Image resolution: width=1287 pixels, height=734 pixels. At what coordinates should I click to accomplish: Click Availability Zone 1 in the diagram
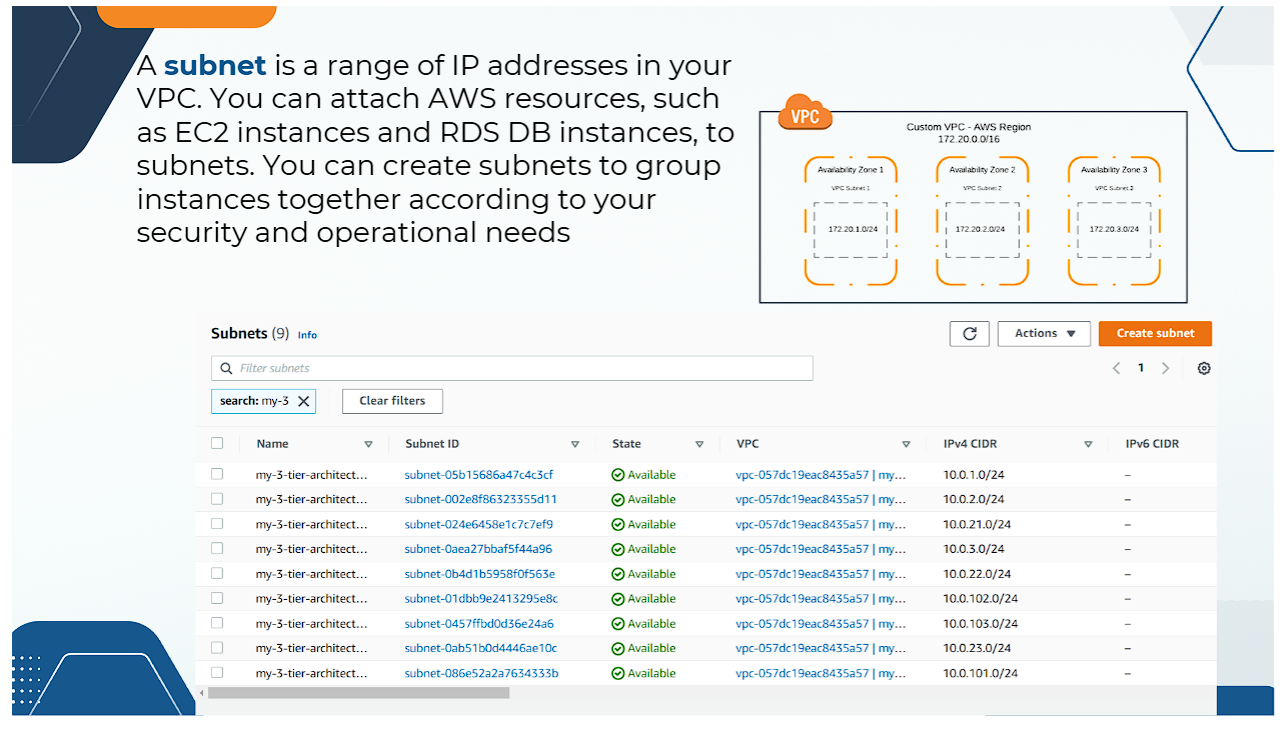850,170
